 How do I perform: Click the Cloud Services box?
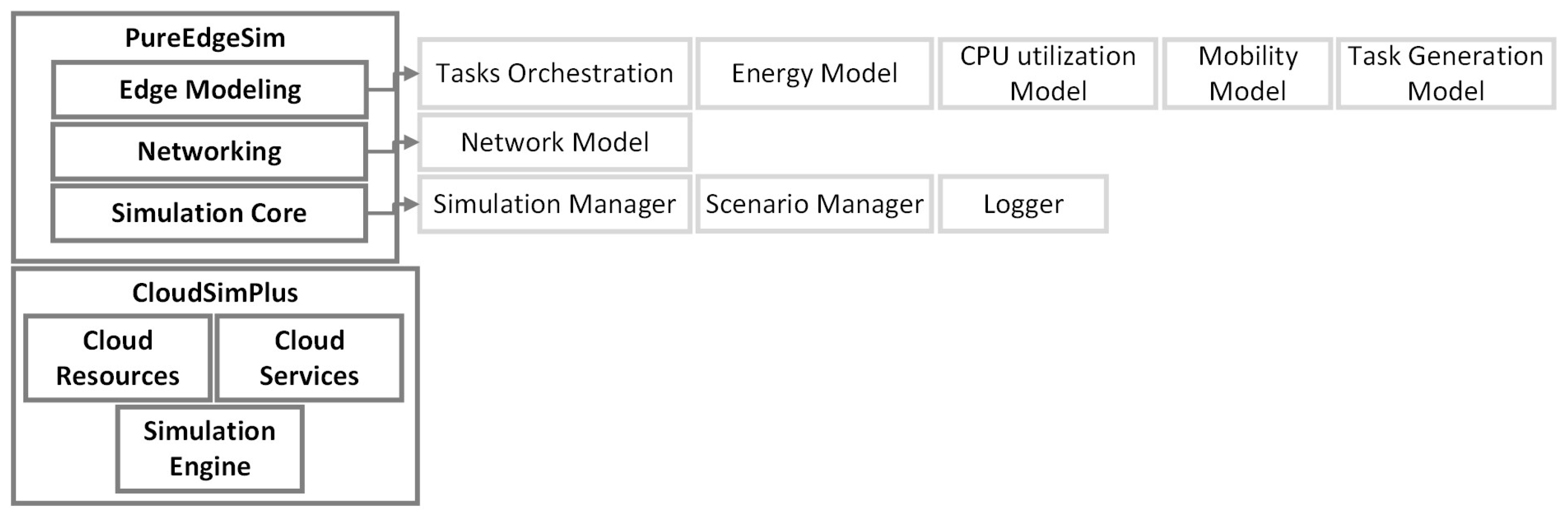[309, 358]
